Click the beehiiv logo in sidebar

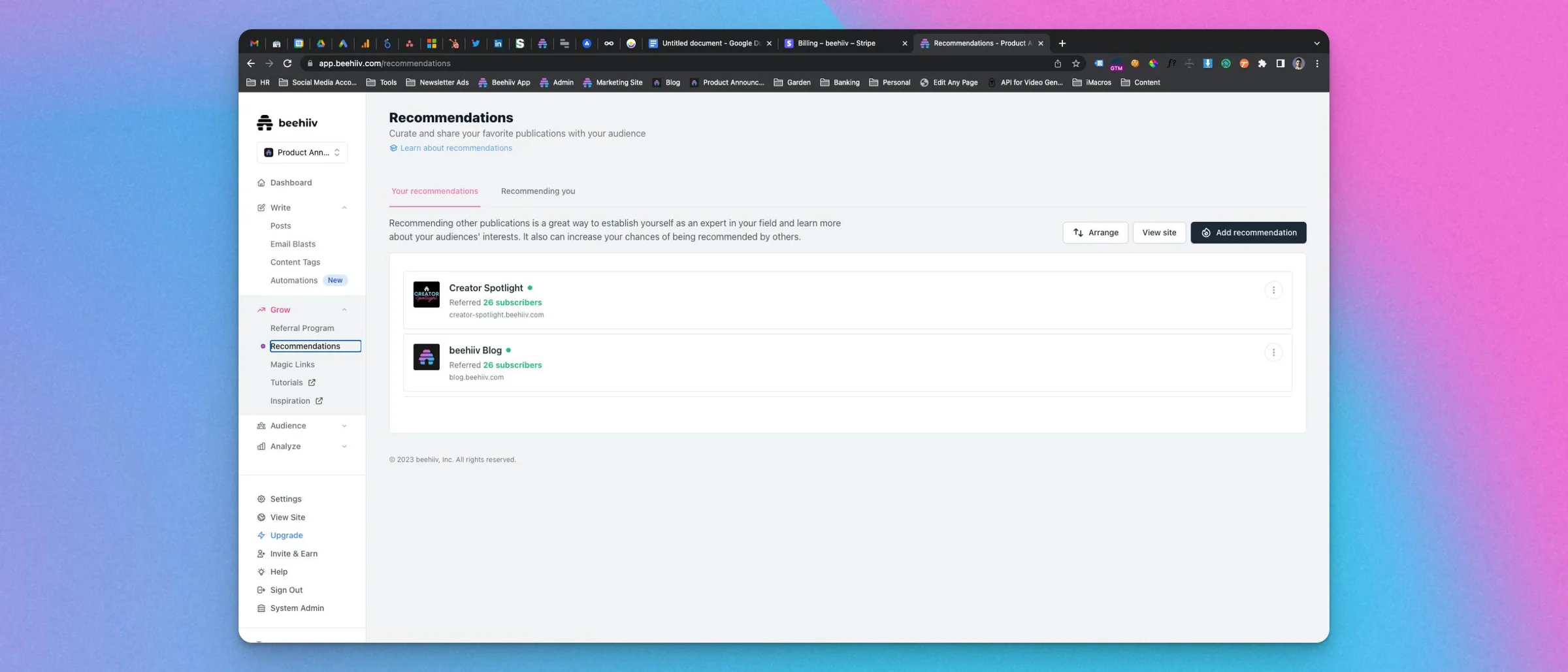click(x=287, y=122)
